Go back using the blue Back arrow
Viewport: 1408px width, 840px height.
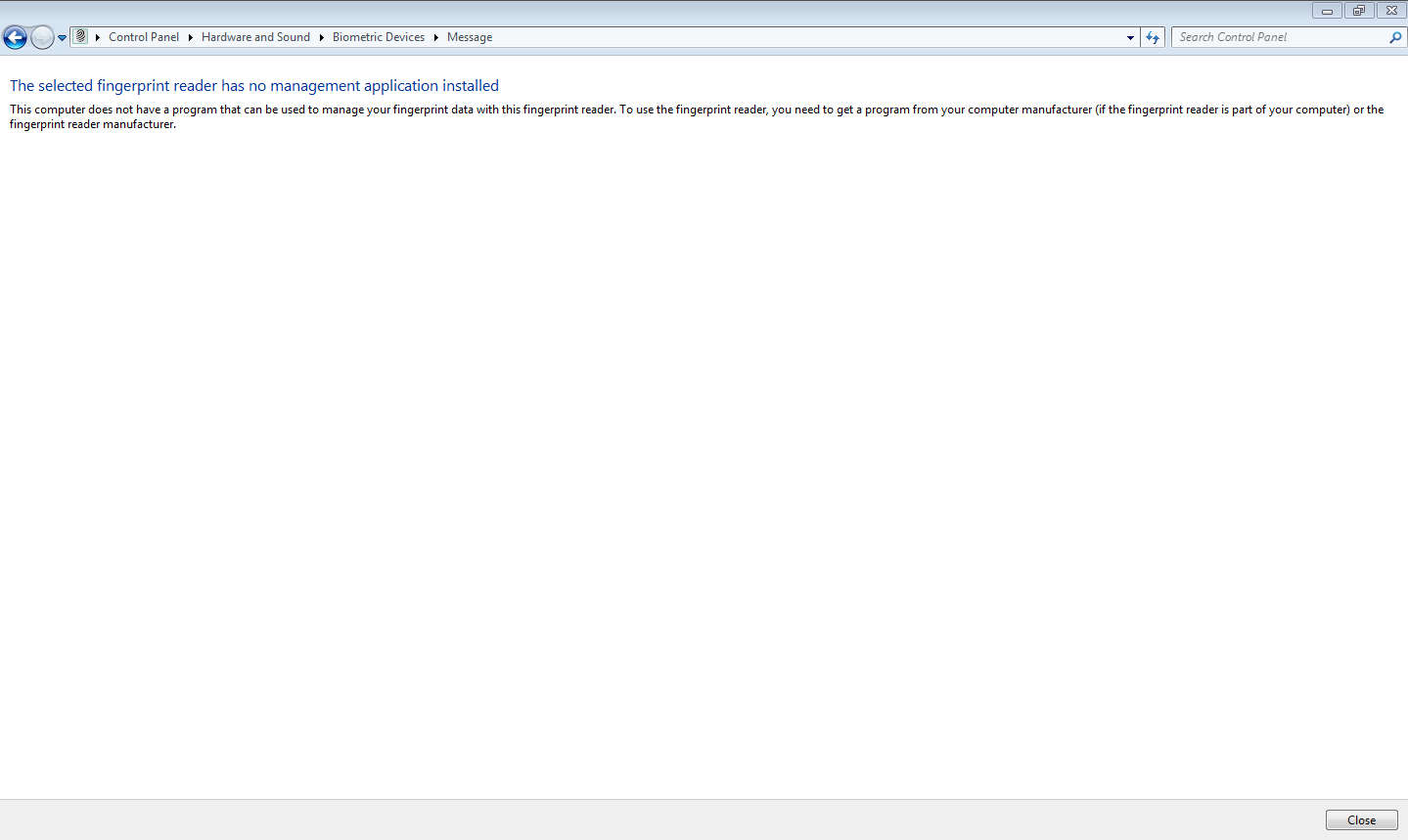click(x=15, y=38)
